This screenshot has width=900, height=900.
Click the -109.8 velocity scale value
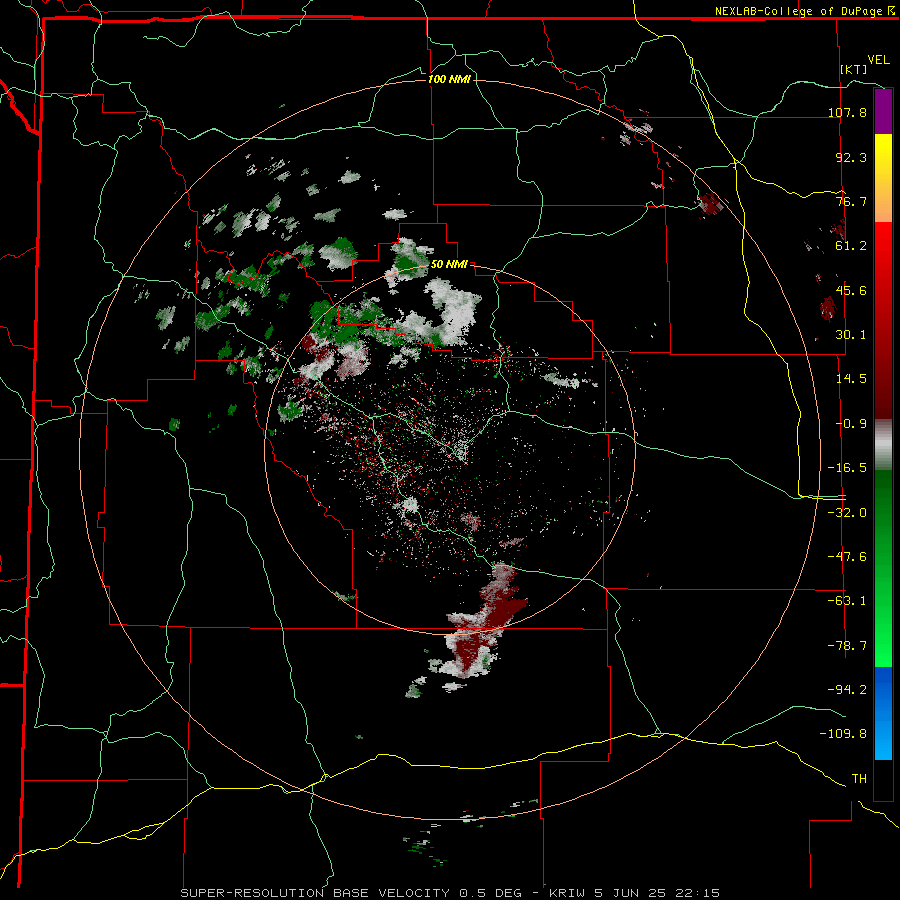pyautogui.click(x=843, y=734)
